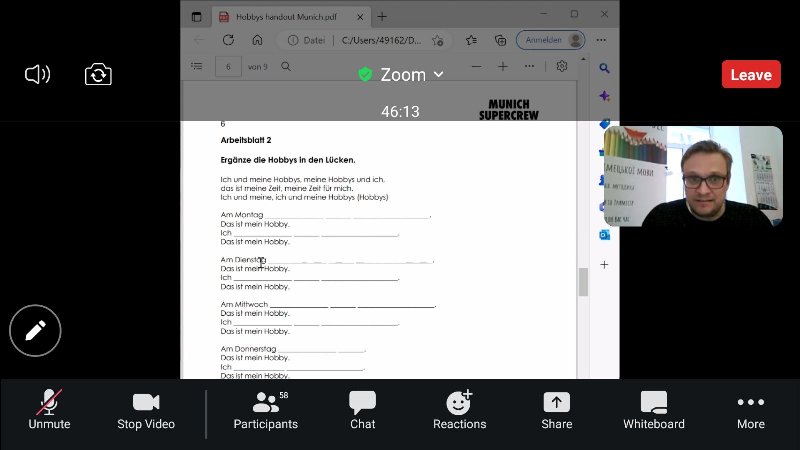
Task: Click the Anmelden sign-in button
Action: coord(551,40)
